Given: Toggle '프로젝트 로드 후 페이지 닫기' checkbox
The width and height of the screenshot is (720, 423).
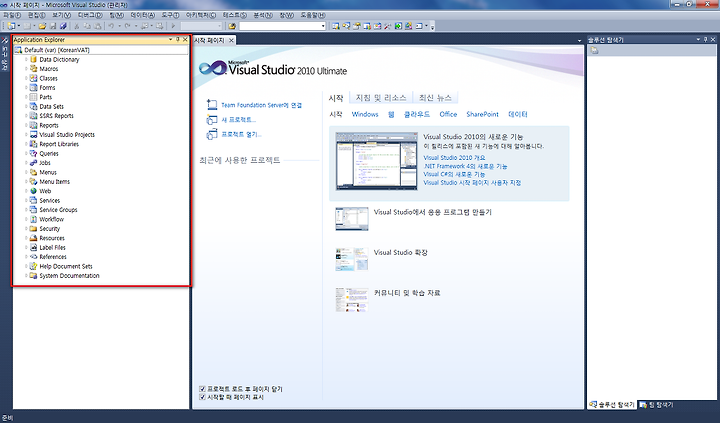Looking at the screenshot, I should coord(202,389).
